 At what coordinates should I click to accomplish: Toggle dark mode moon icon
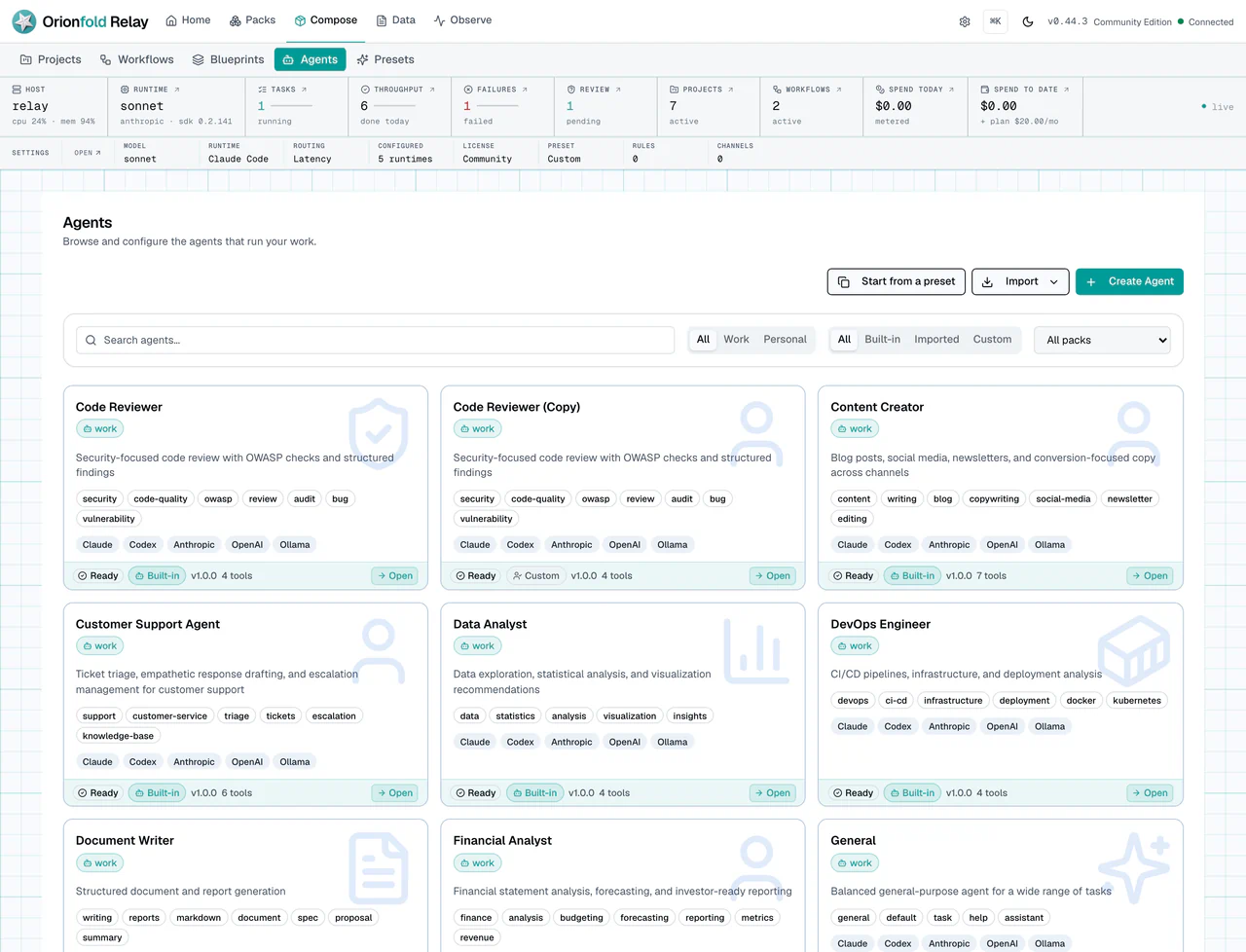coord(1028,21)
